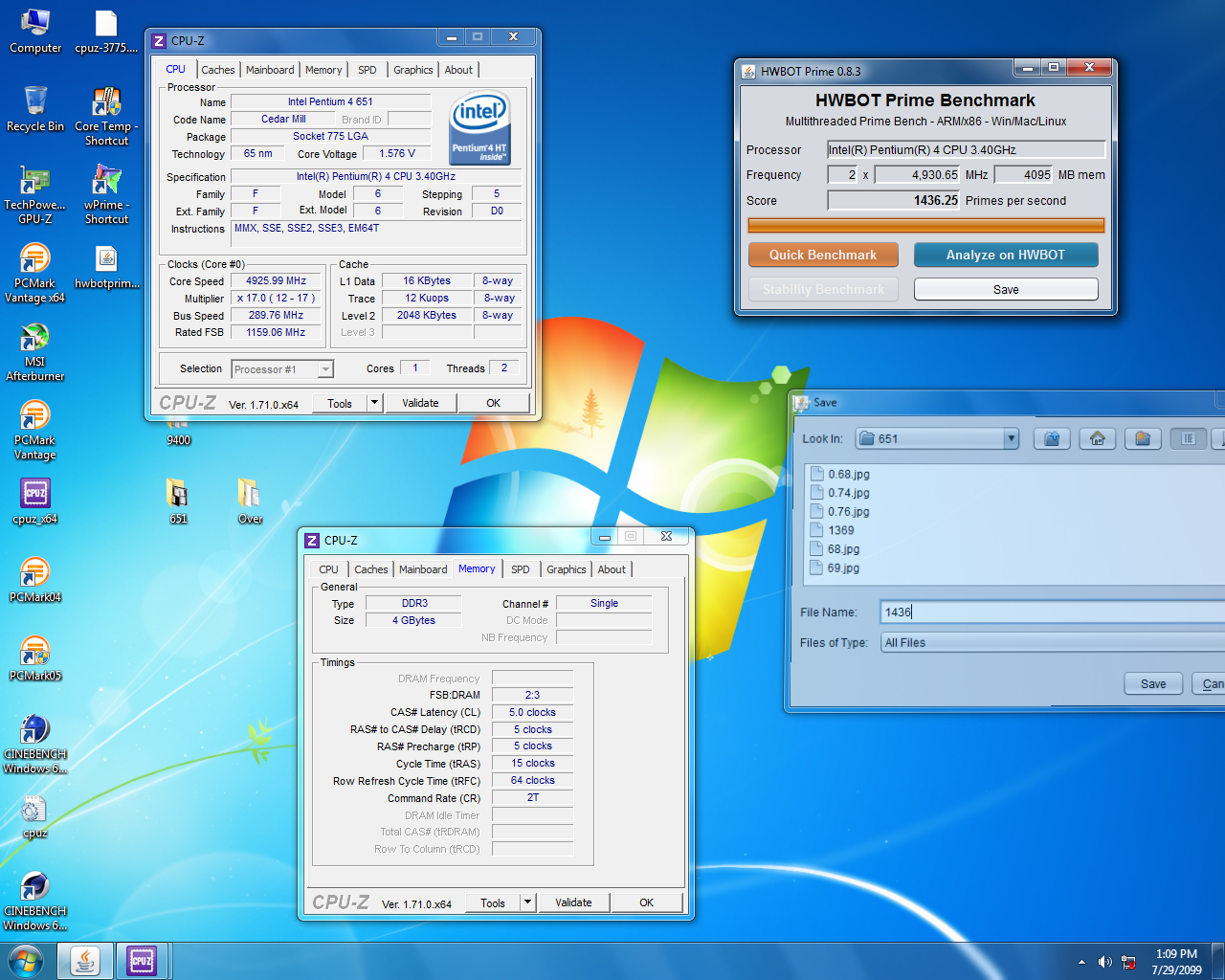Switch Save dialog to list view
This screenshot has height=980, width=1225.
click(1189, 438)
